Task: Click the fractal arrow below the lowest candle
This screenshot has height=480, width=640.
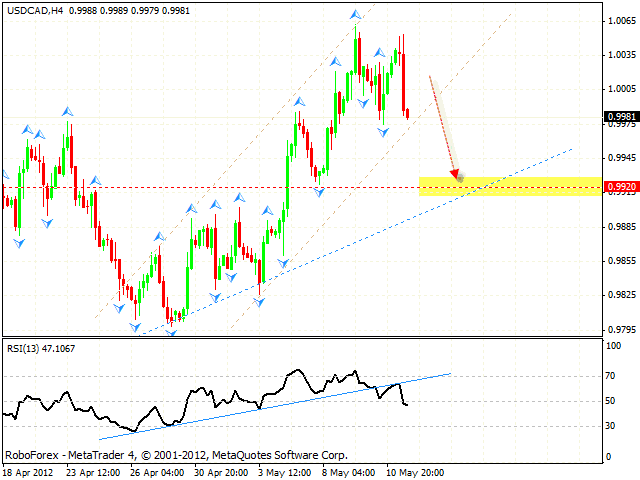Action: point(171,331)
